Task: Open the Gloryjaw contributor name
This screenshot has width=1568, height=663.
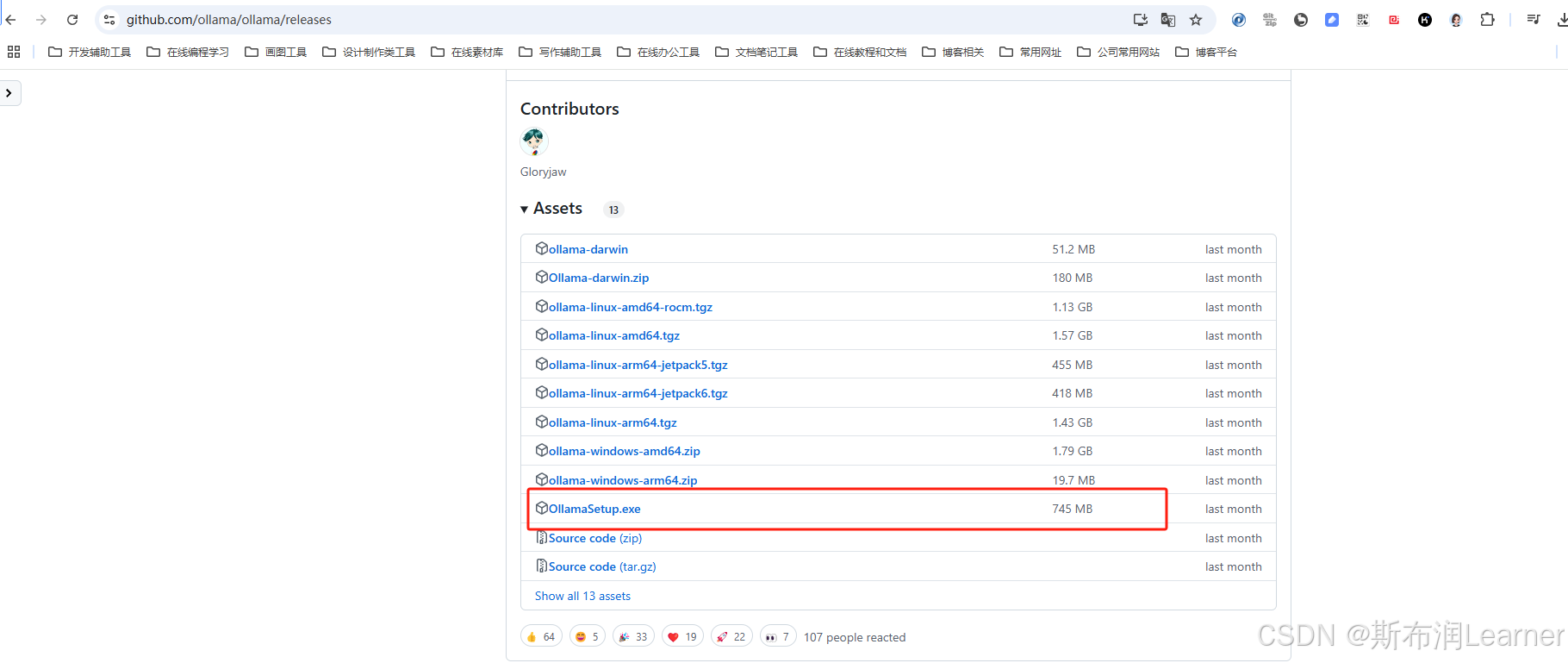Action: [x=544, y=172]
